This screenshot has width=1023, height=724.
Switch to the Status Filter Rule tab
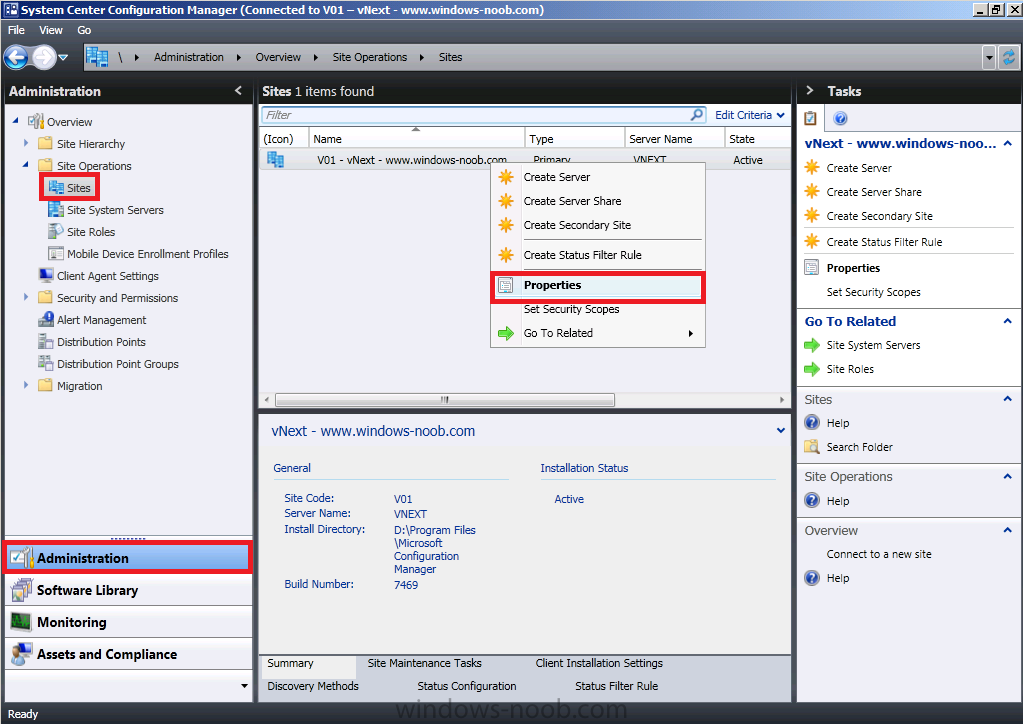(x=617, y=686)
